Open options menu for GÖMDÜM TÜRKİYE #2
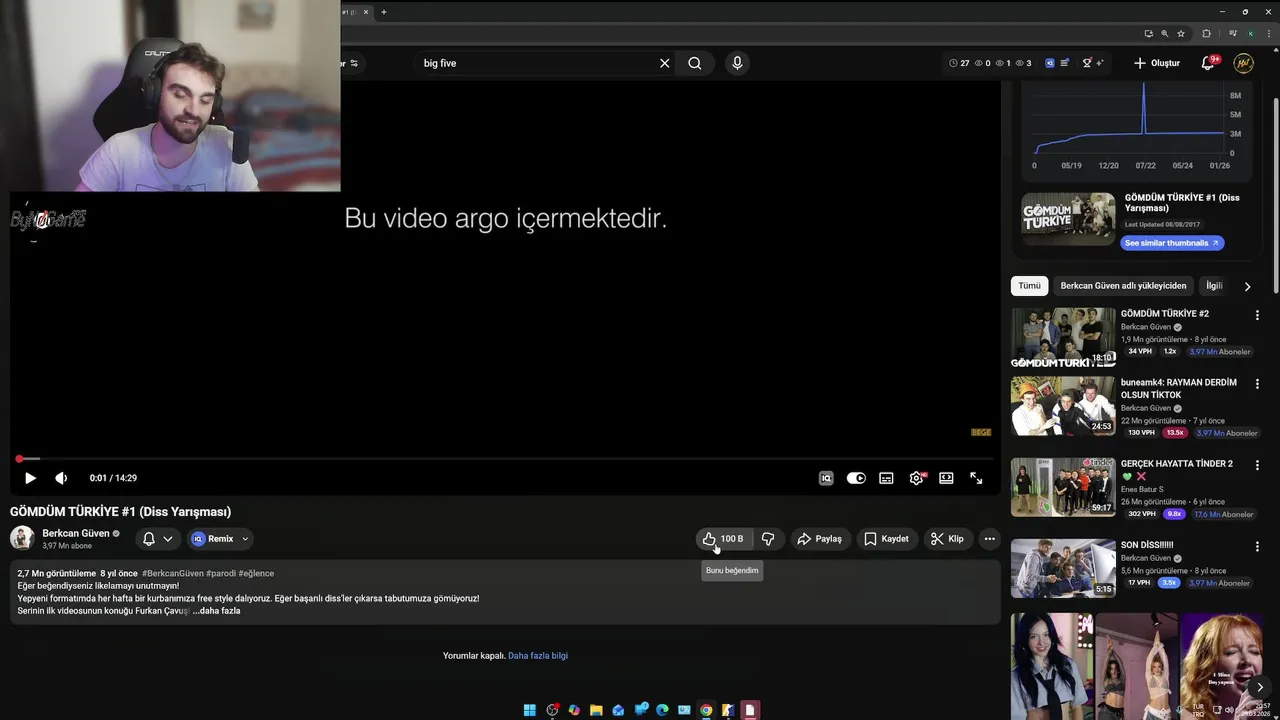 pyautogui.click(x=1257, y=315)
